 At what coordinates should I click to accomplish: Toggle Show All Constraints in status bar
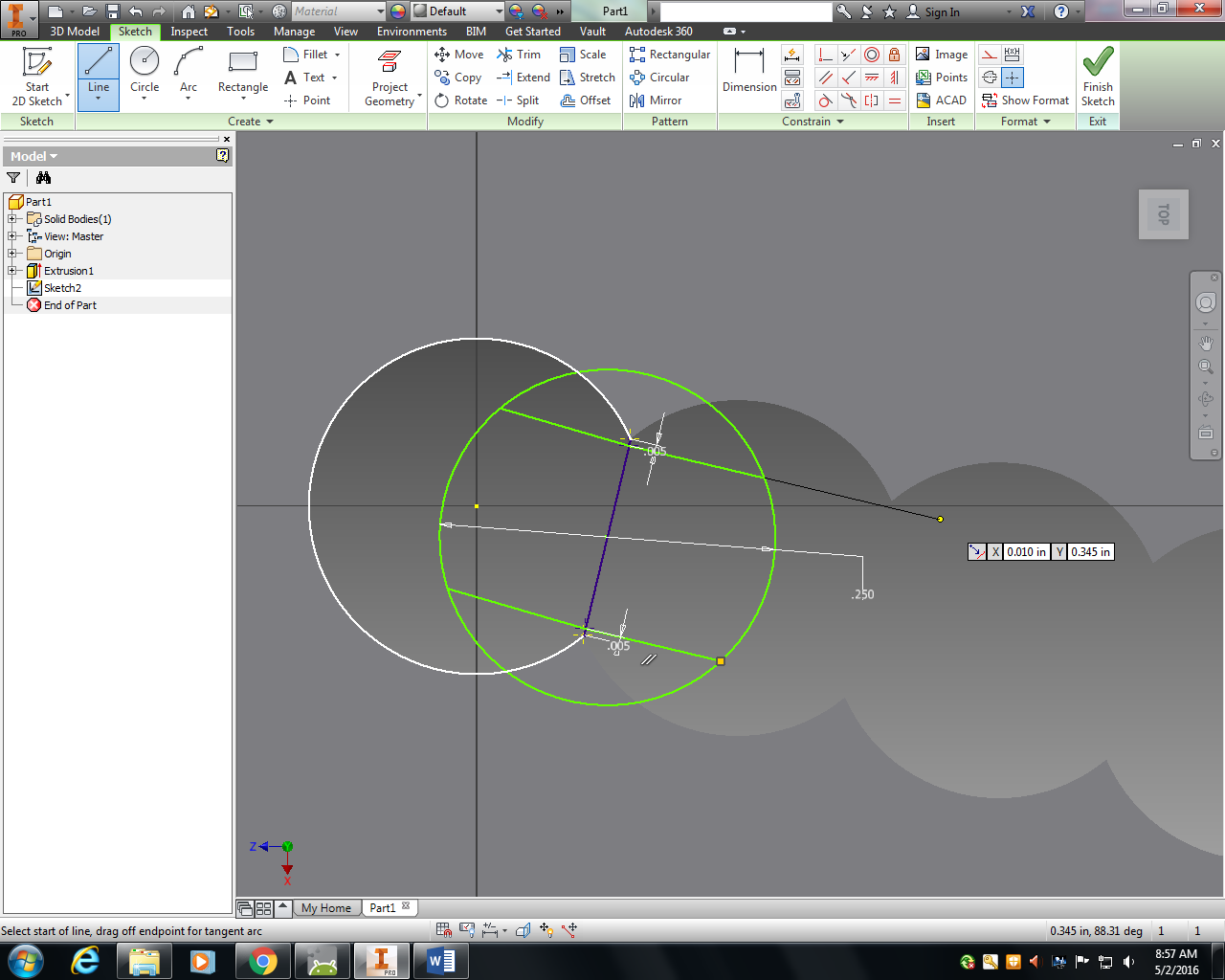click(x=467, y=930)
